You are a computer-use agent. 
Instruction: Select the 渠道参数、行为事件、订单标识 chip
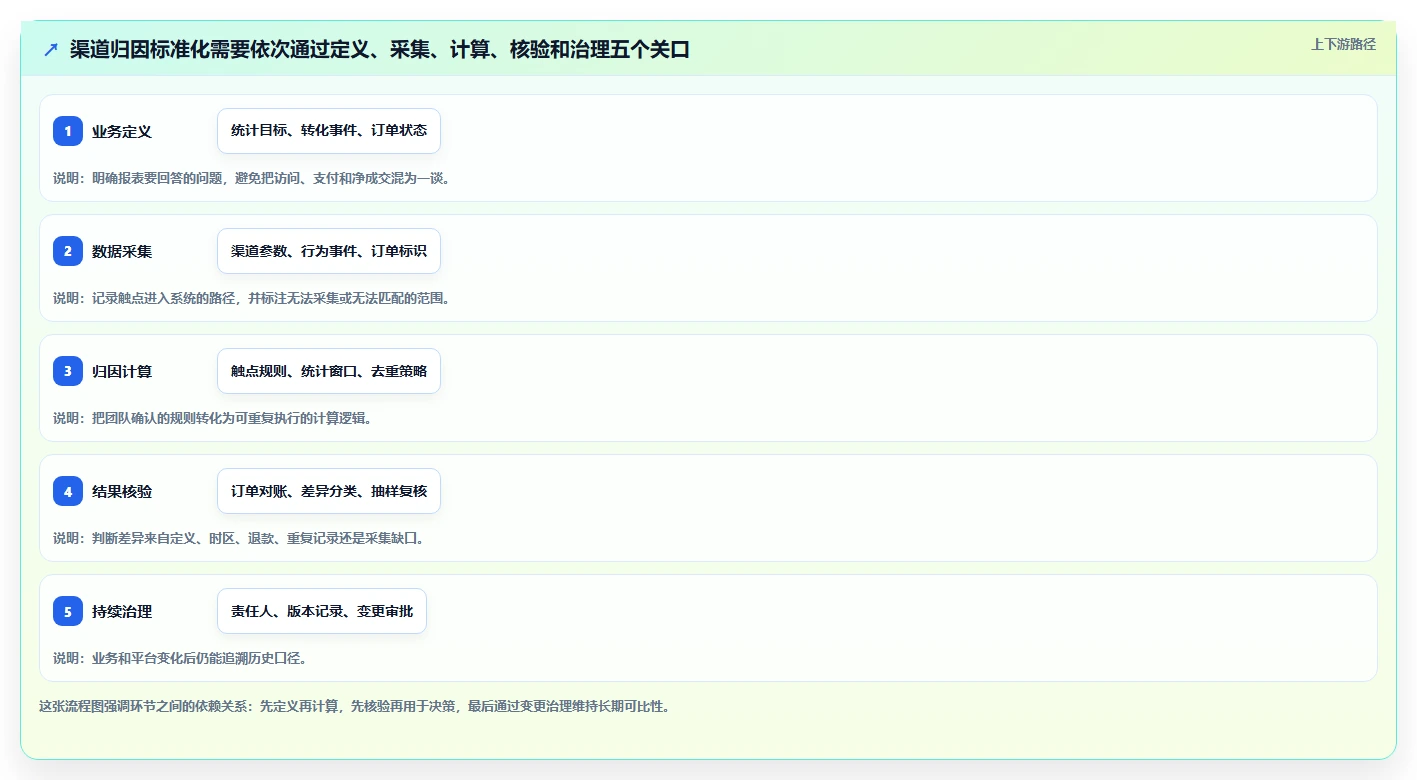click(x=329, y=251)
